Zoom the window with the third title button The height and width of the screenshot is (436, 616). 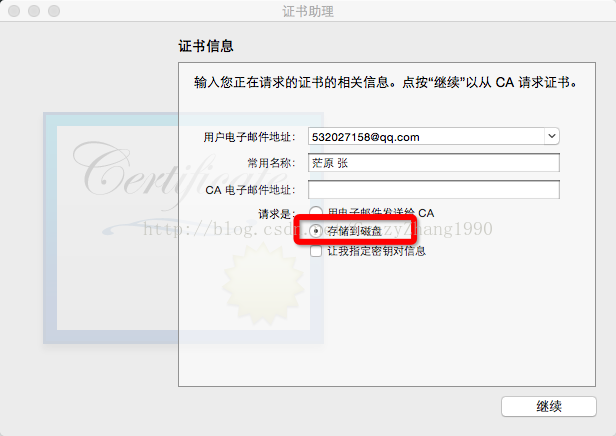pos(54,11)
